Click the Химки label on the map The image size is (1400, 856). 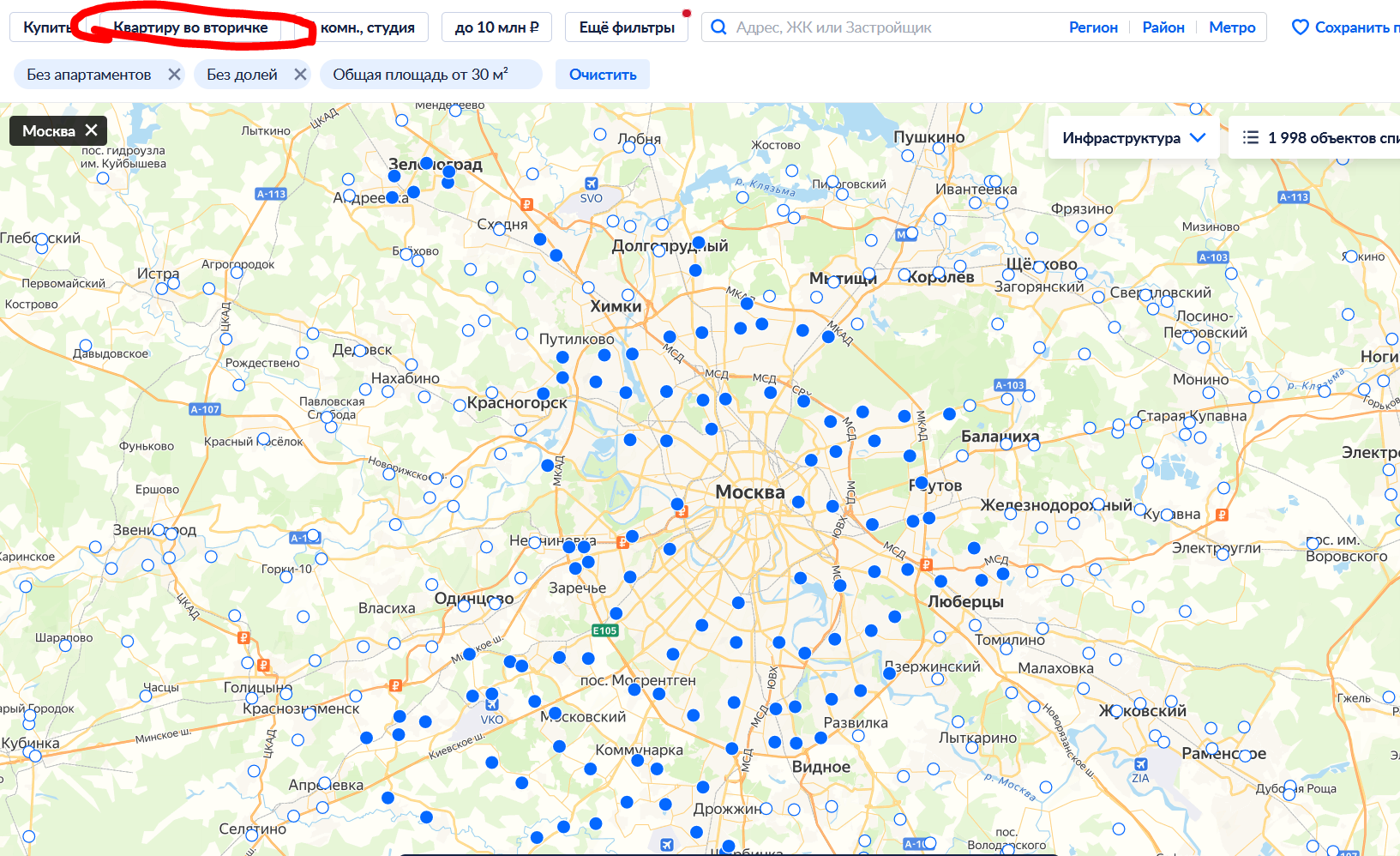(x=616, y=306)
